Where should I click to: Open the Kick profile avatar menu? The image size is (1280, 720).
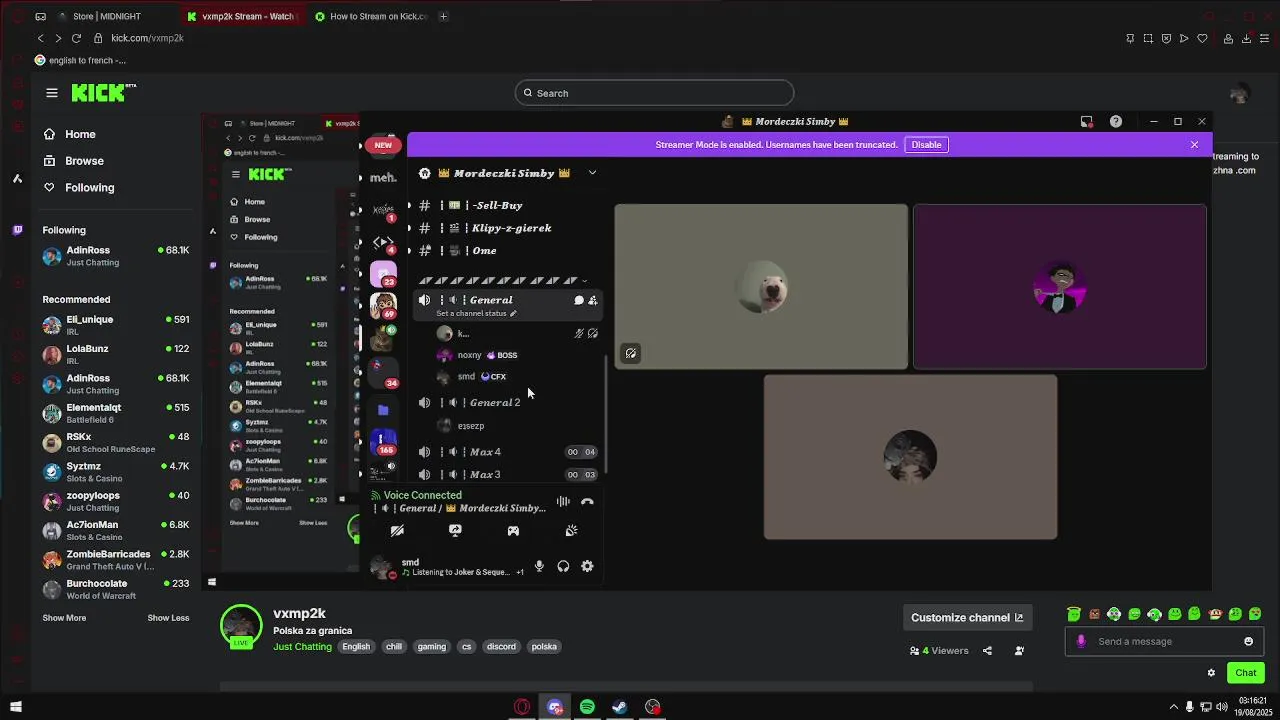point(1240,93)
